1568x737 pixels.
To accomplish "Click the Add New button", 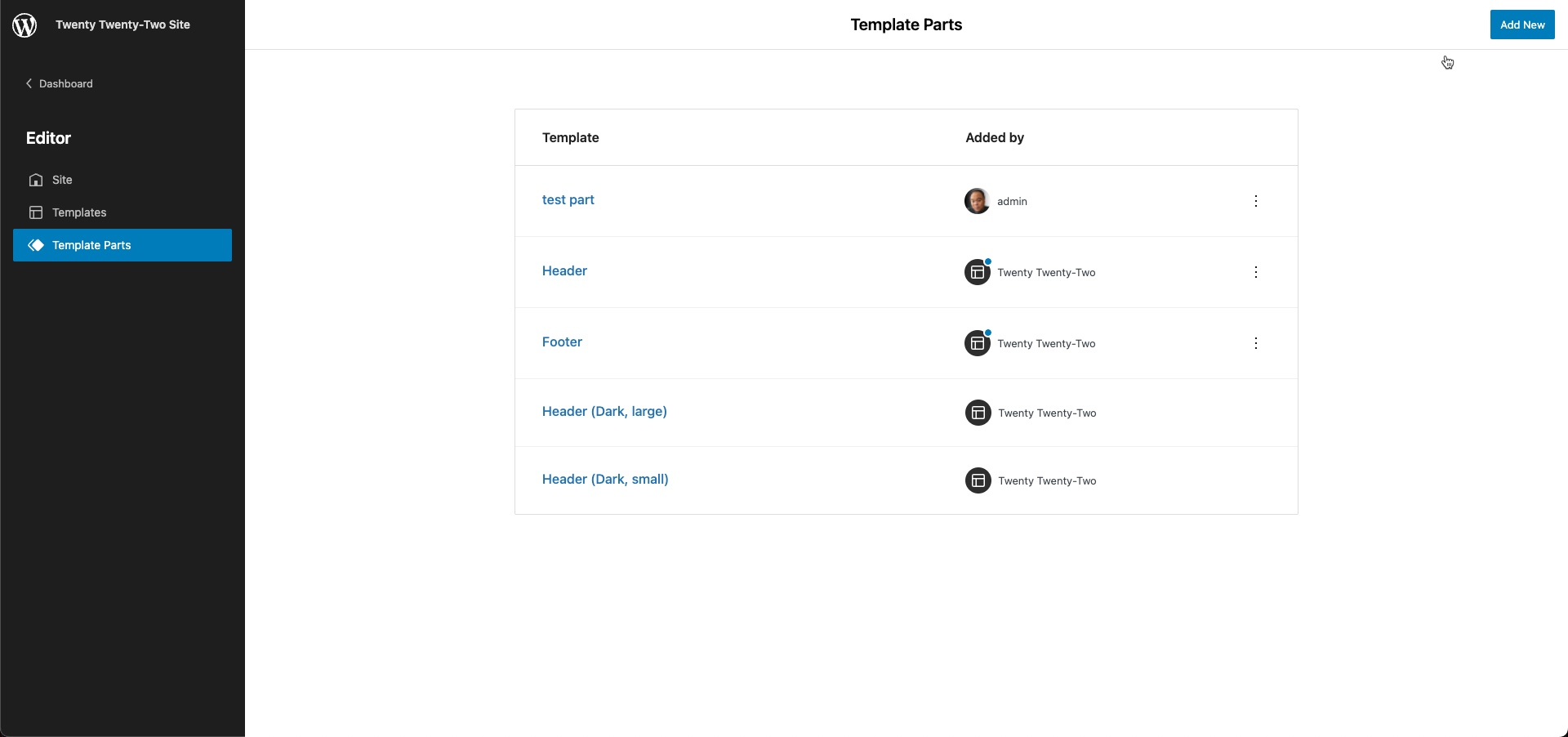I will tap(1521, 25).
